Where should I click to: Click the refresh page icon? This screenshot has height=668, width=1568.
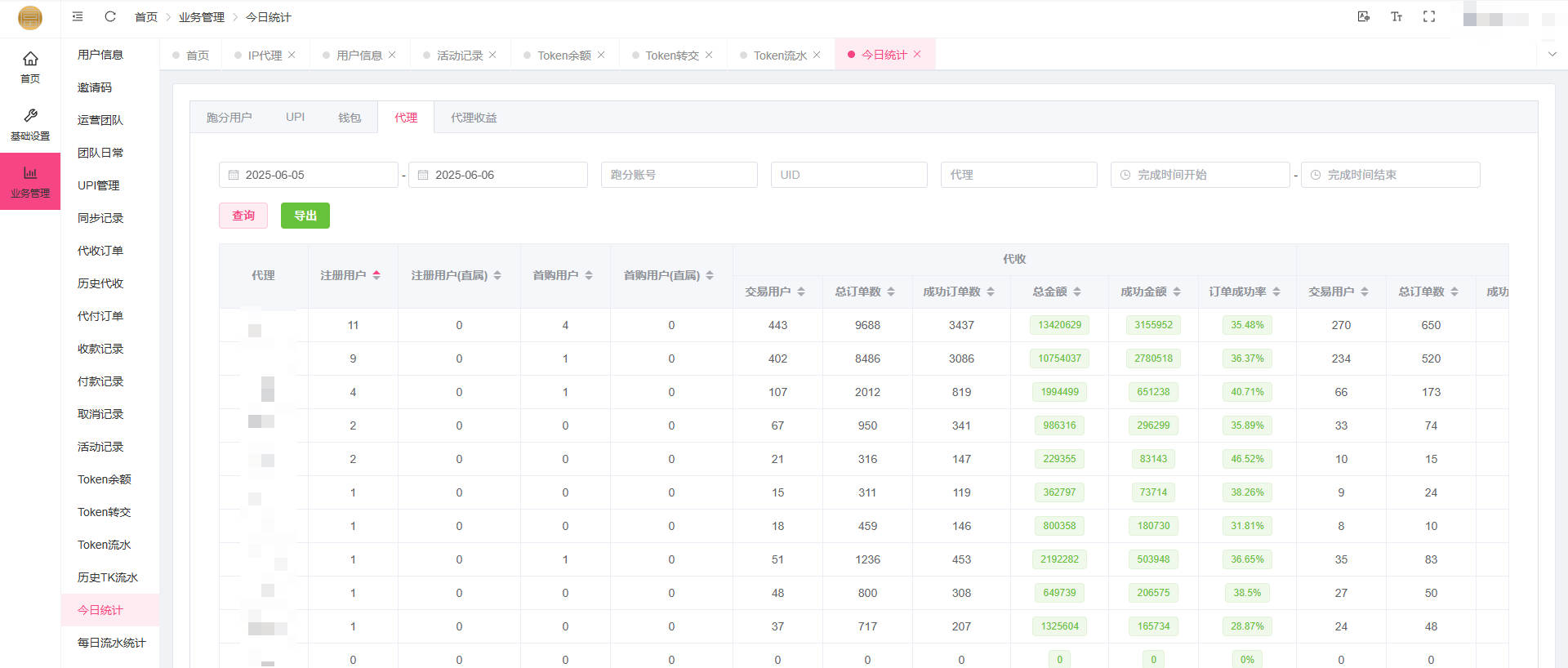110,16
